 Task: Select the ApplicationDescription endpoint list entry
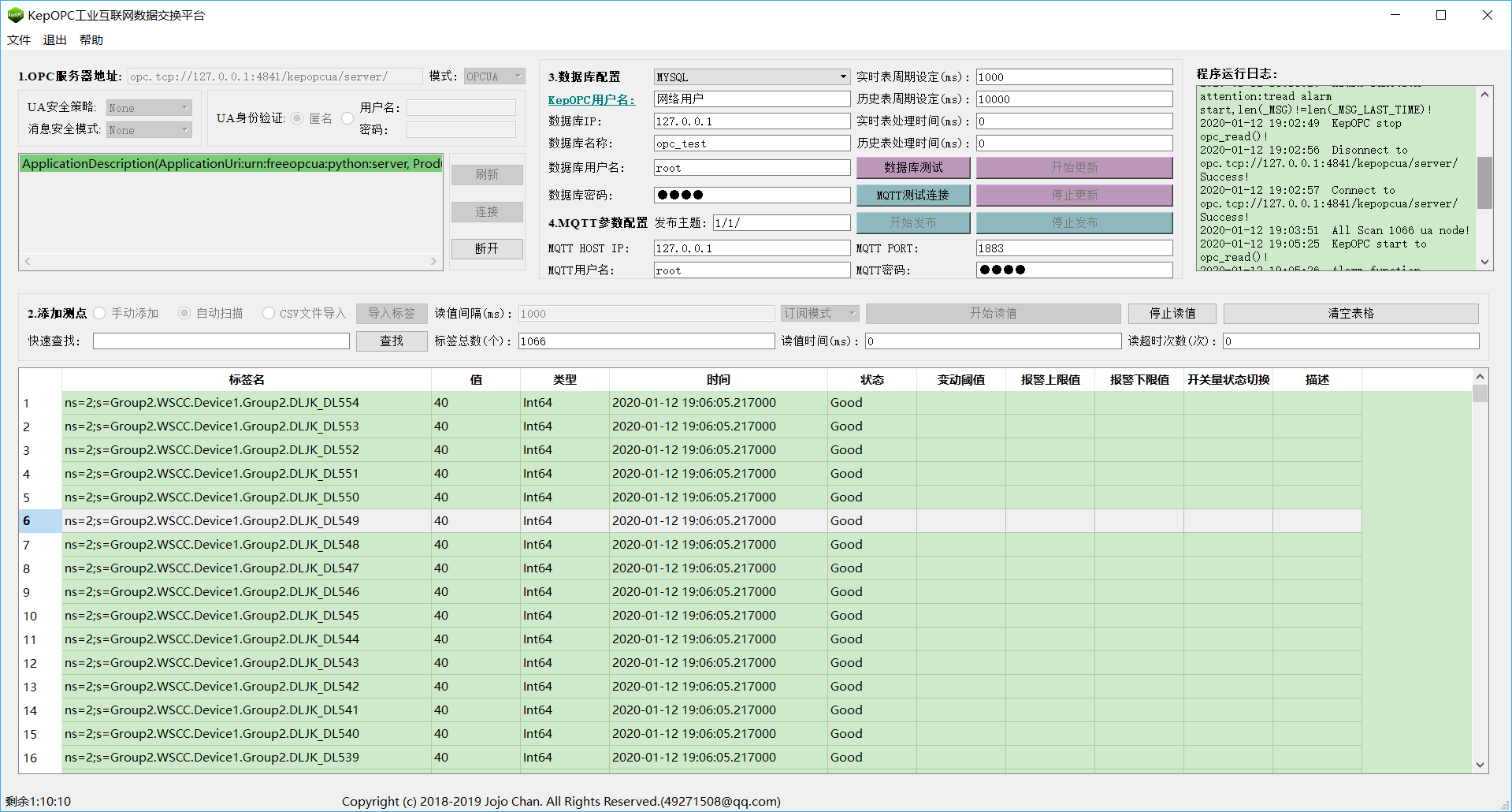232,163
